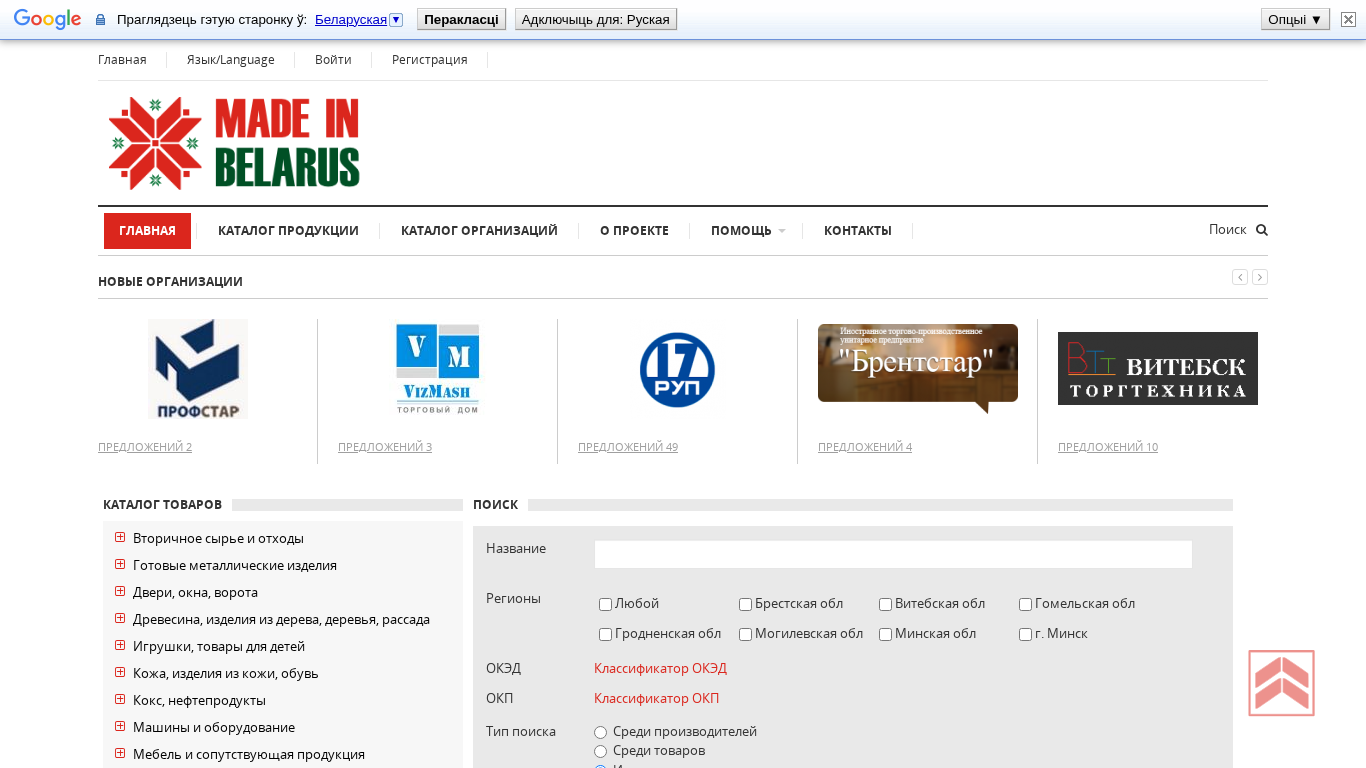
Task: Open the Профстар organization logo
Action: point(198,369)
